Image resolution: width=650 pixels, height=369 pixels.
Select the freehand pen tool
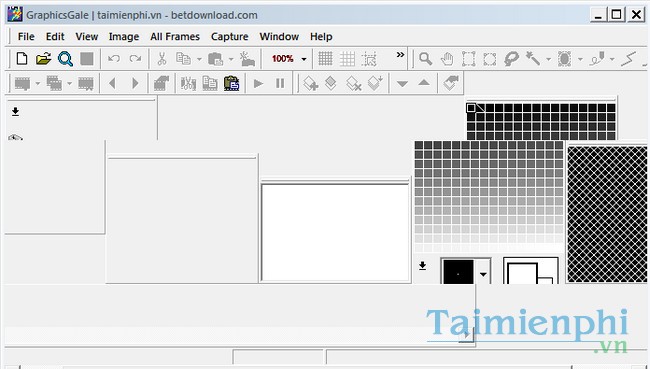tap(597, 59)
